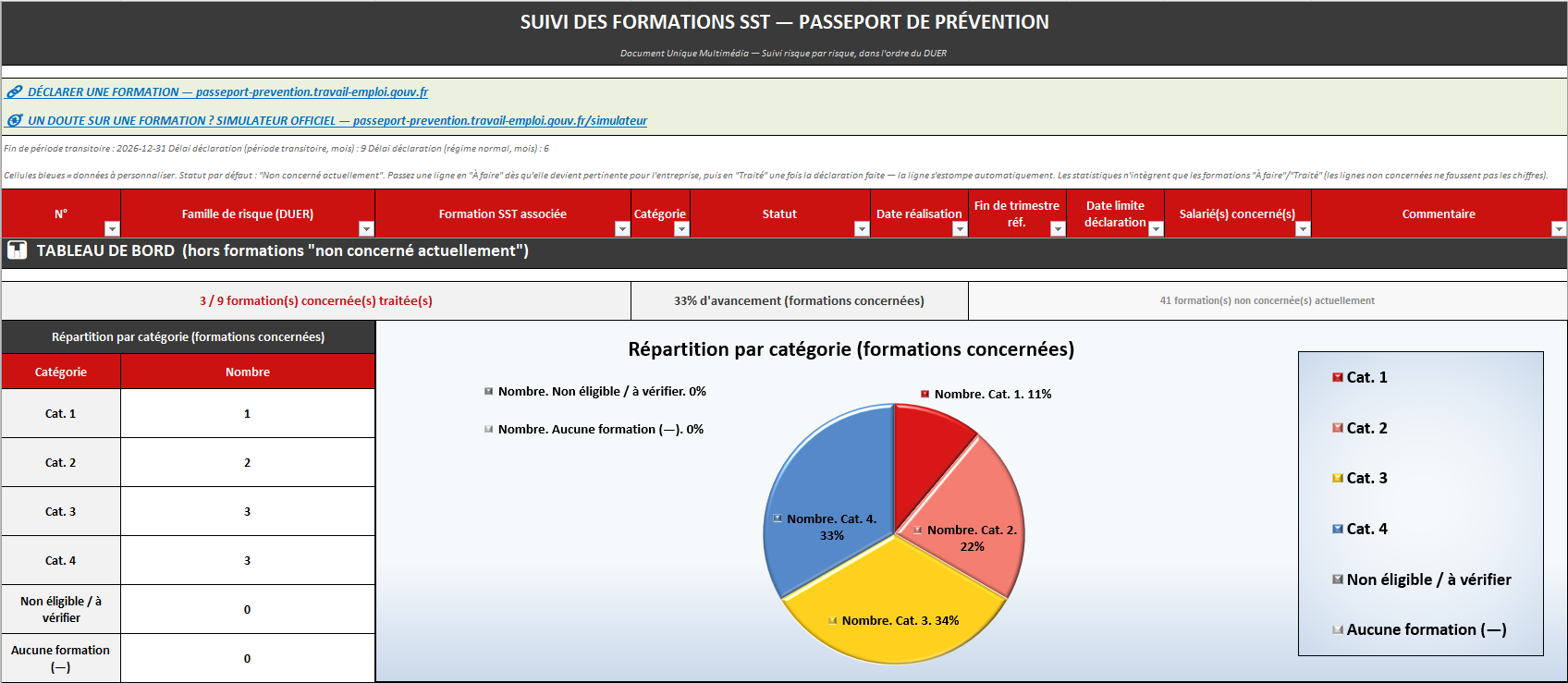
Task: Select the 'Cat. 4' row label cell
Action: pyautogui.click(x=61, y=560)
